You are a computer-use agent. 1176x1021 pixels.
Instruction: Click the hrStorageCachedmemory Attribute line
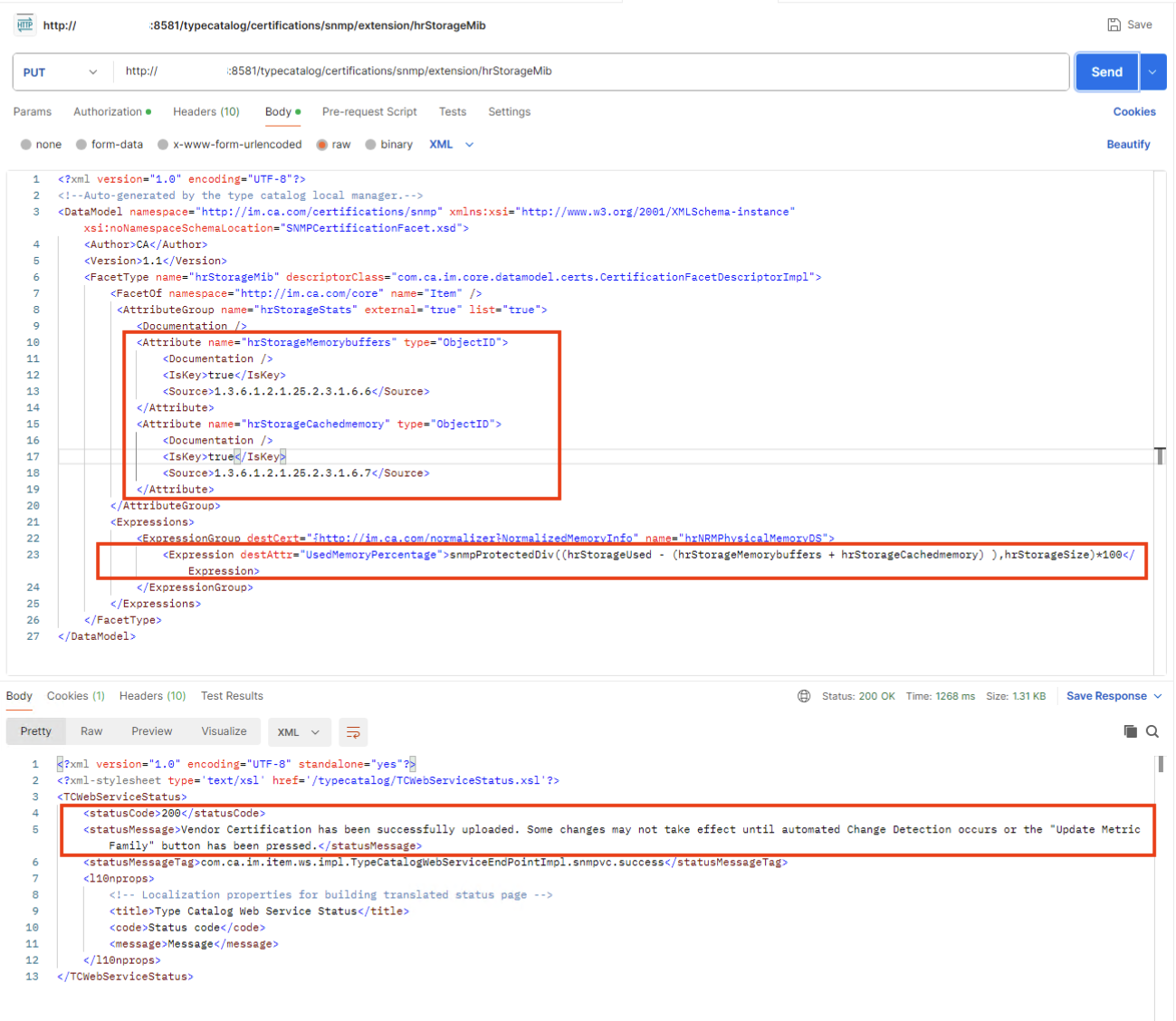point(319,424)
